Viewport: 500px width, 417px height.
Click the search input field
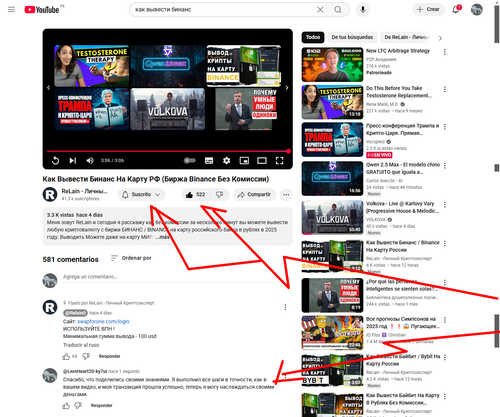coord(223,10)
